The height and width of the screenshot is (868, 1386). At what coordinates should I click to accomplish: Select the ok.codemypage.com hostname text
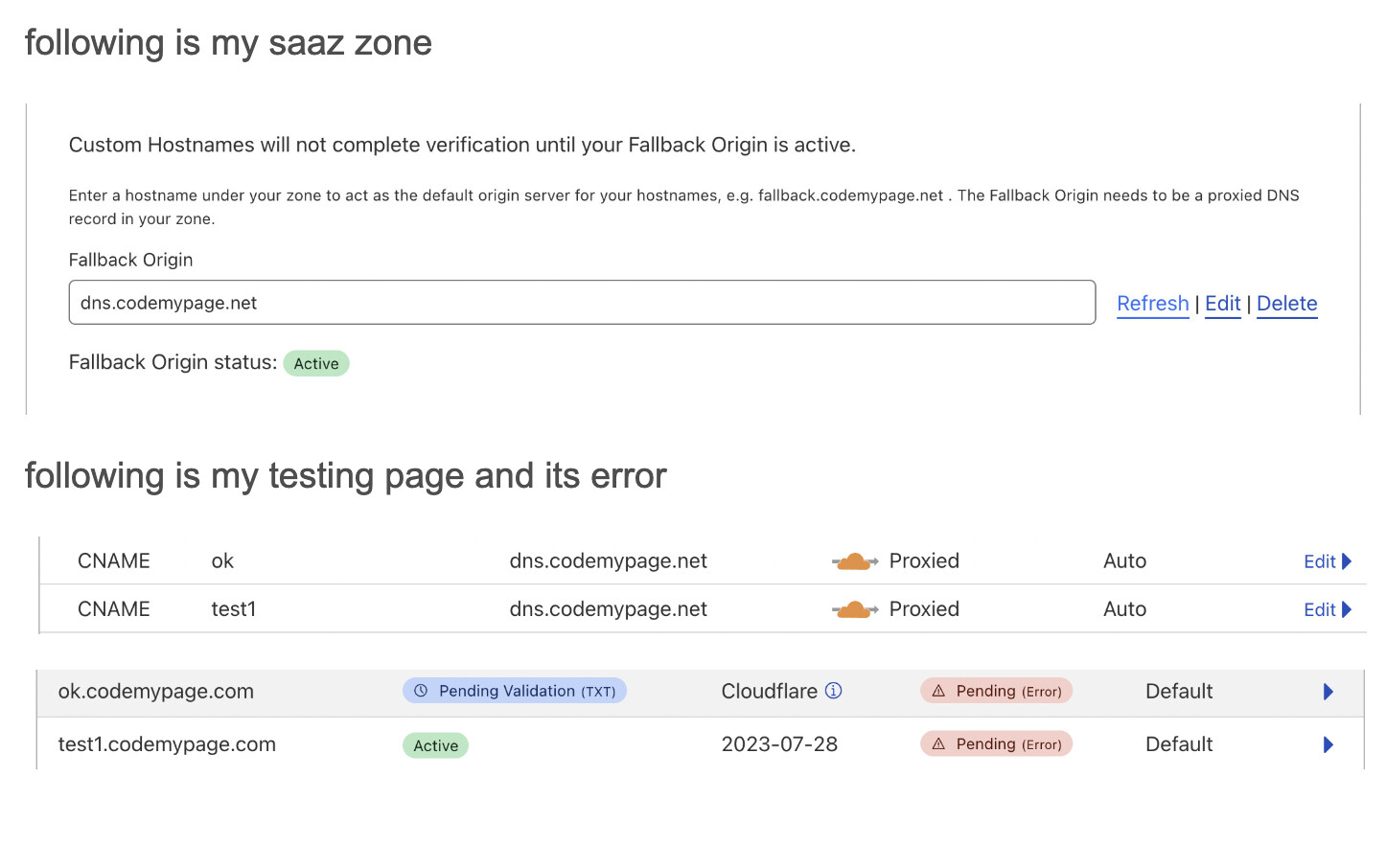pyautogui.click(x=156, y=692)
